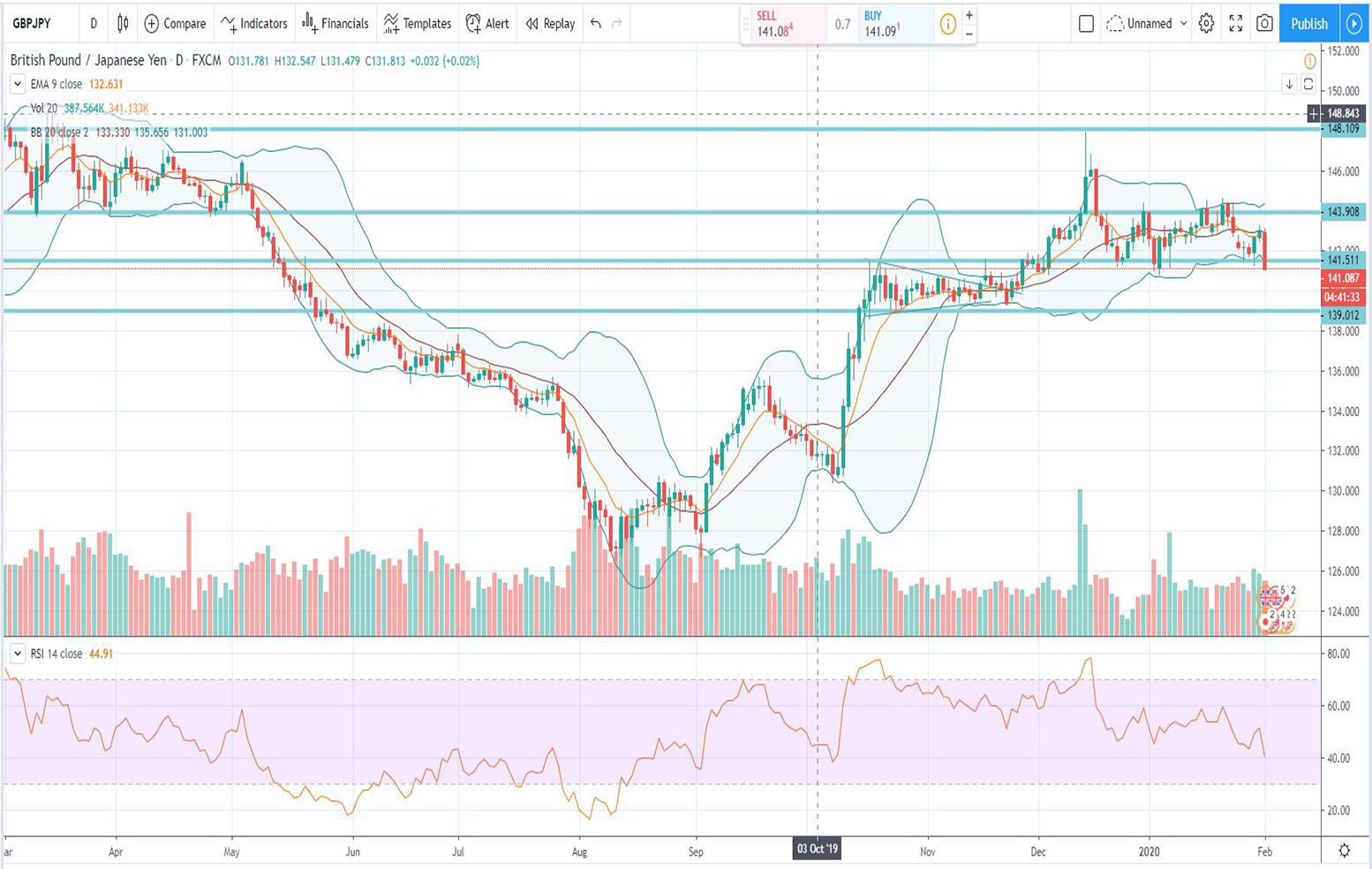
Task: Toggle the select layout square box
Action: point(1086,24)
